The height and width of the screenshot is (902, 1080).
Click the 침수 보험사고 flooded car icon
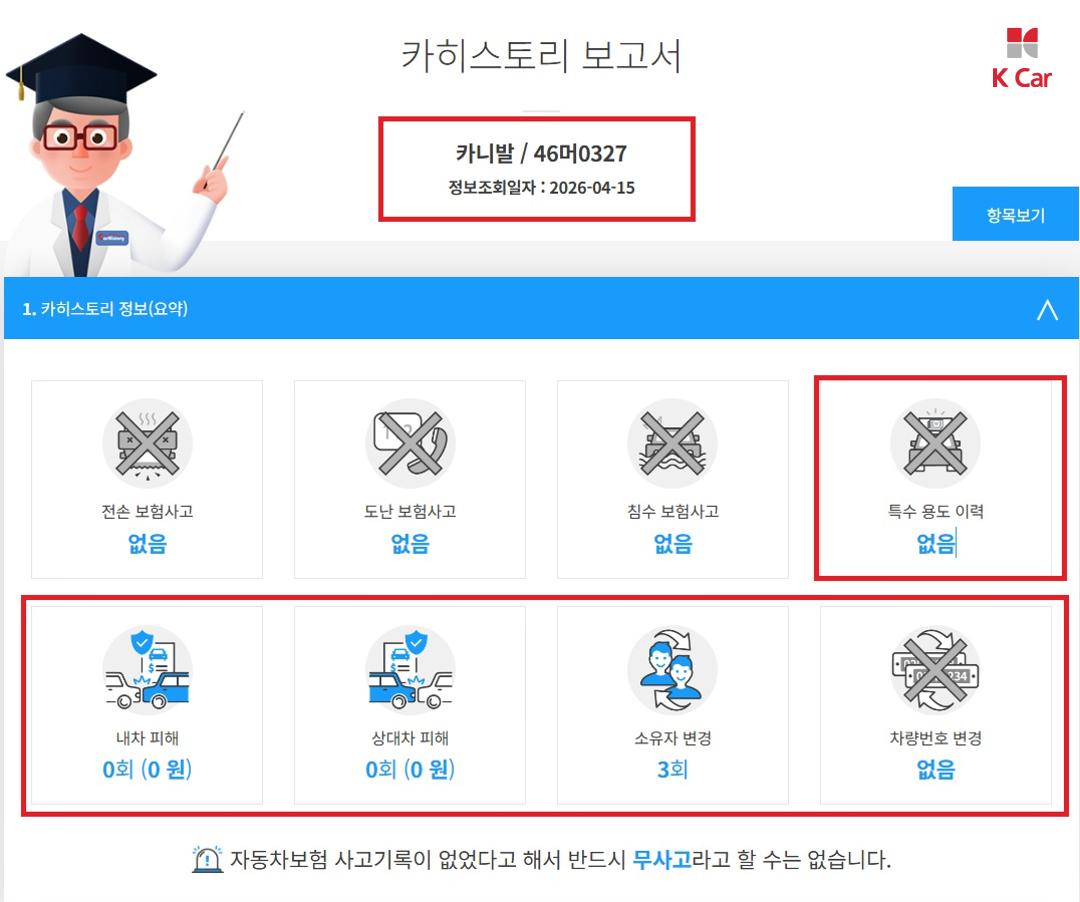pos(672,443)
